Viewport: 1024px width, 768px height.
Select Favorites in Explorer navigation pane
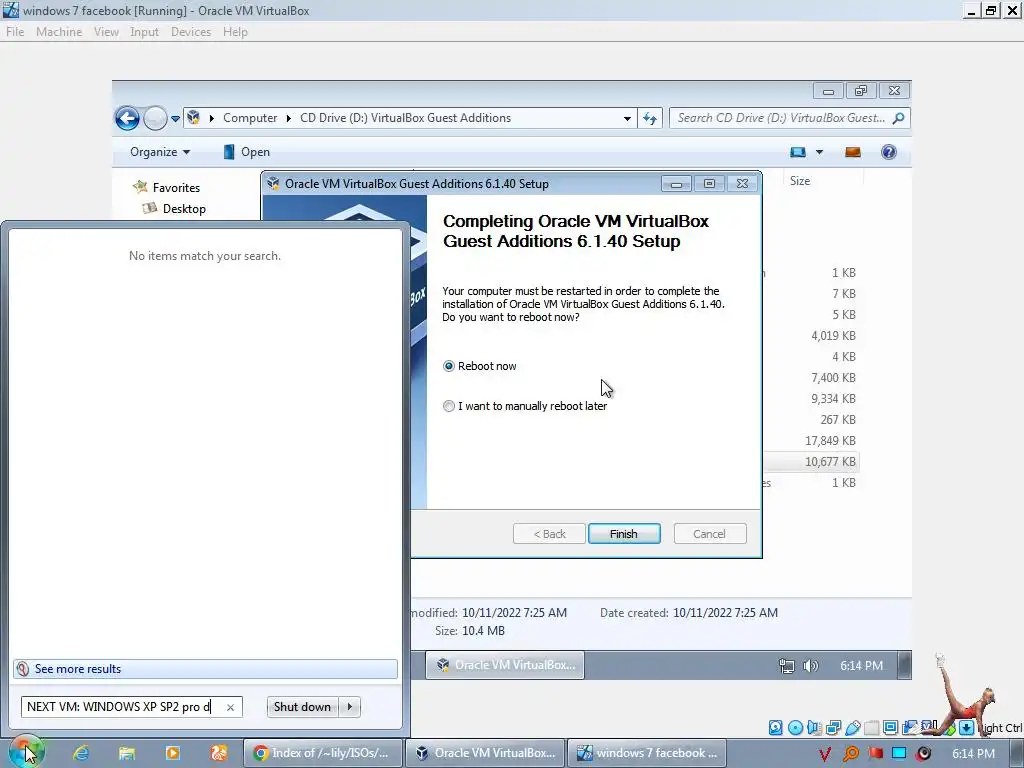167,187
